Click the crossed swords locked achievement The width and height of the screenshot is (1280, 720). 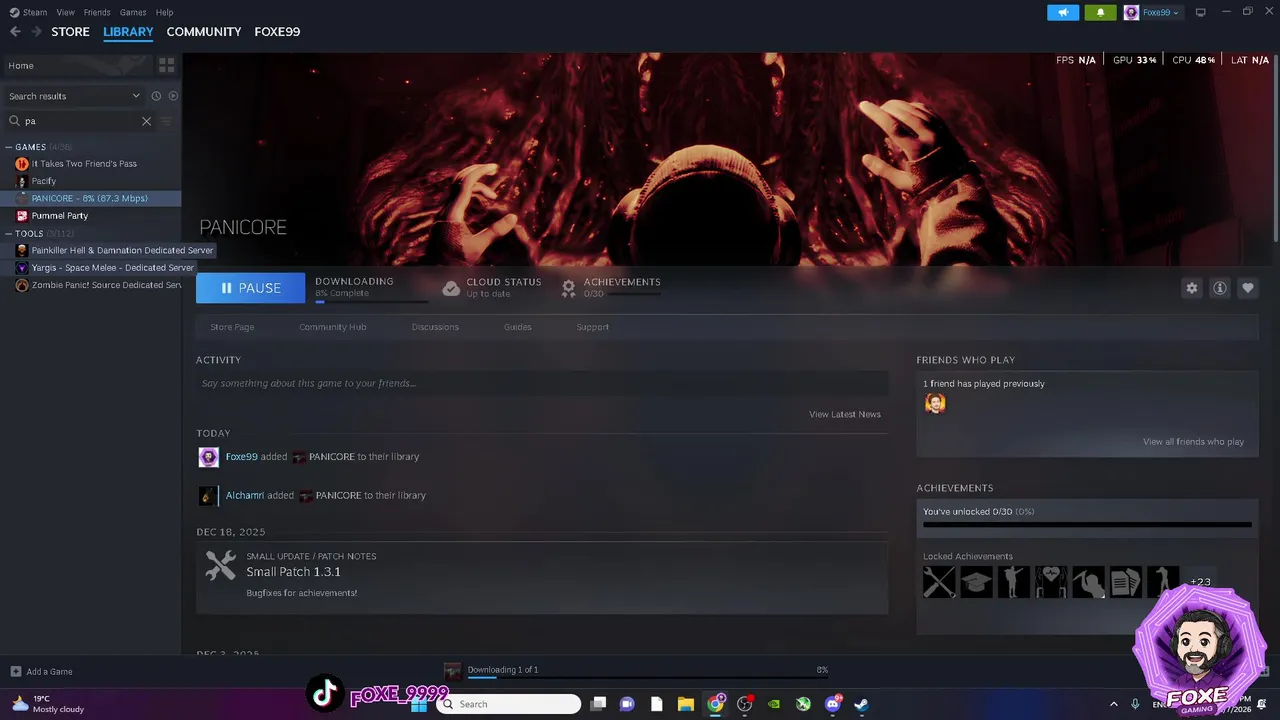(x=939, y=582)
